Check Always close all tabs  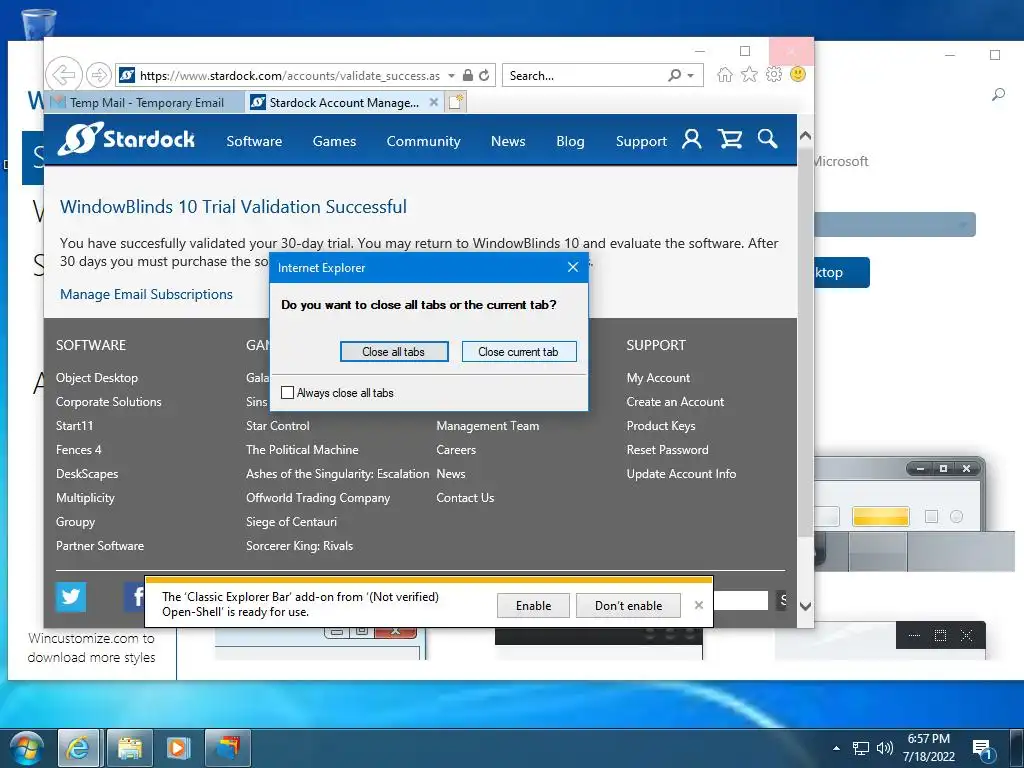click(287, 392)
